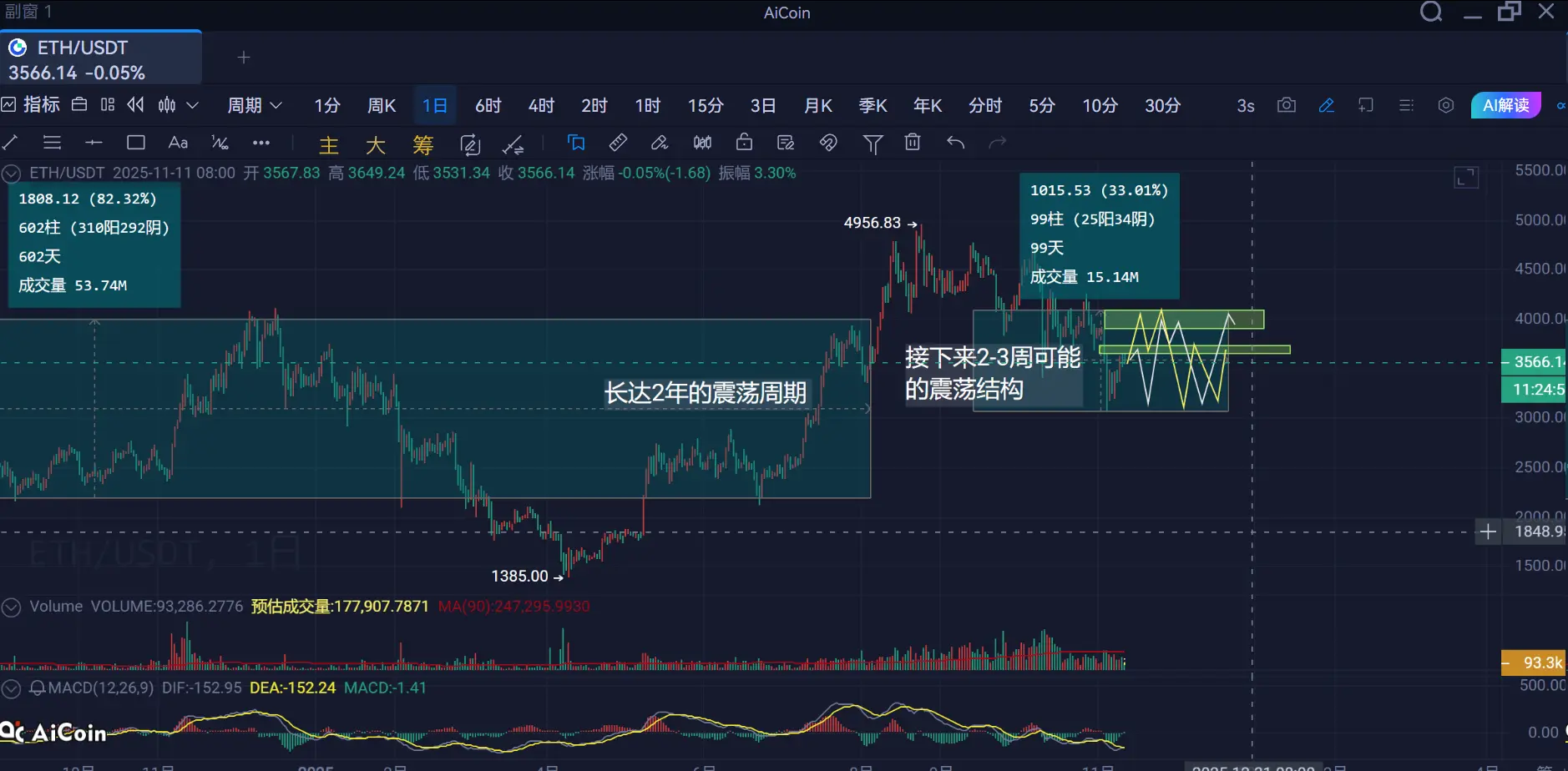The height and width of the screenshot is (771, 1568).
Task: Add a new tab with plus button
Action: pyautogui.click(x=244, y=58)
